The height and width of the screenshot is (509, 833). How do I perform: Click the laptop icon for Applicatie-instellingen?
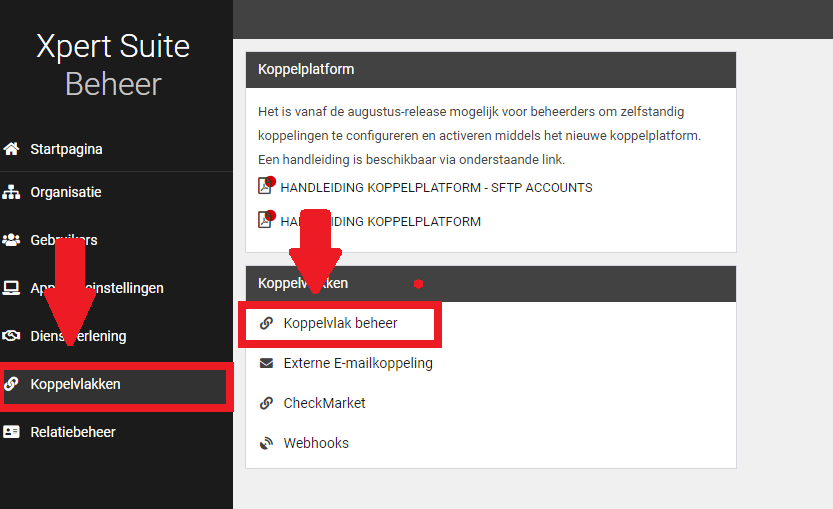(x=12, y=288)
